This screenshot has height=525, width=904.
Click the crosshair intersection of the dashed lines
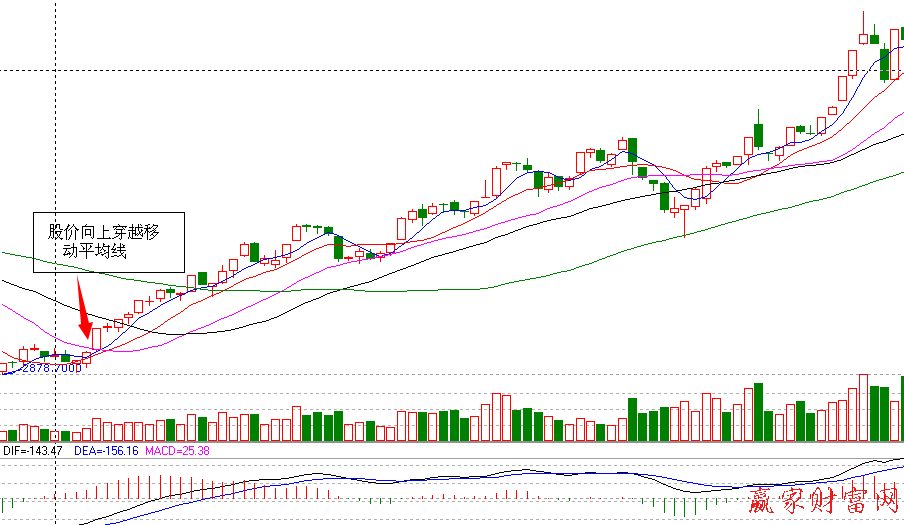52,69
